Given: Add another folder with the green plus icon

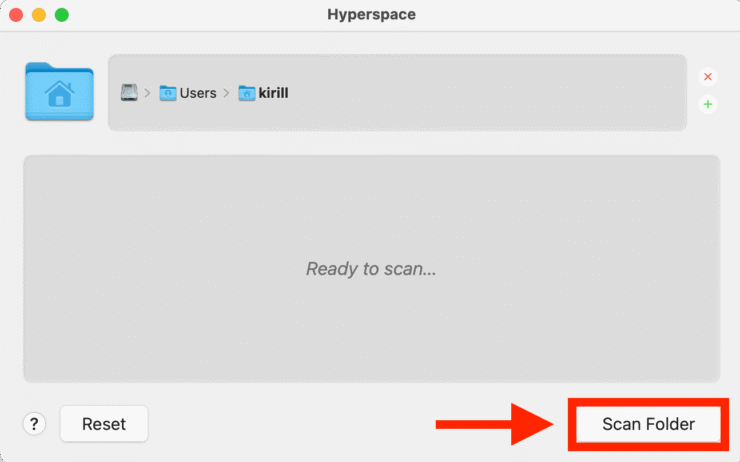Looking at the screenshot, I should 707,104.
